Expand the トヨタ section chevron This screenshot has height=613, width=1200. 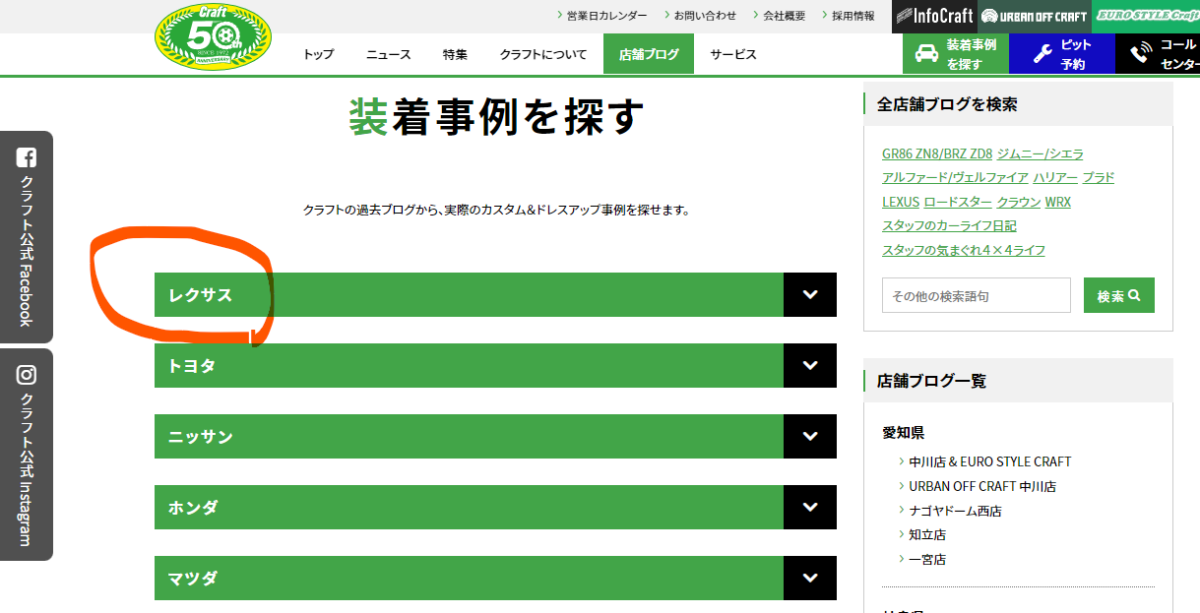(810, 366)
